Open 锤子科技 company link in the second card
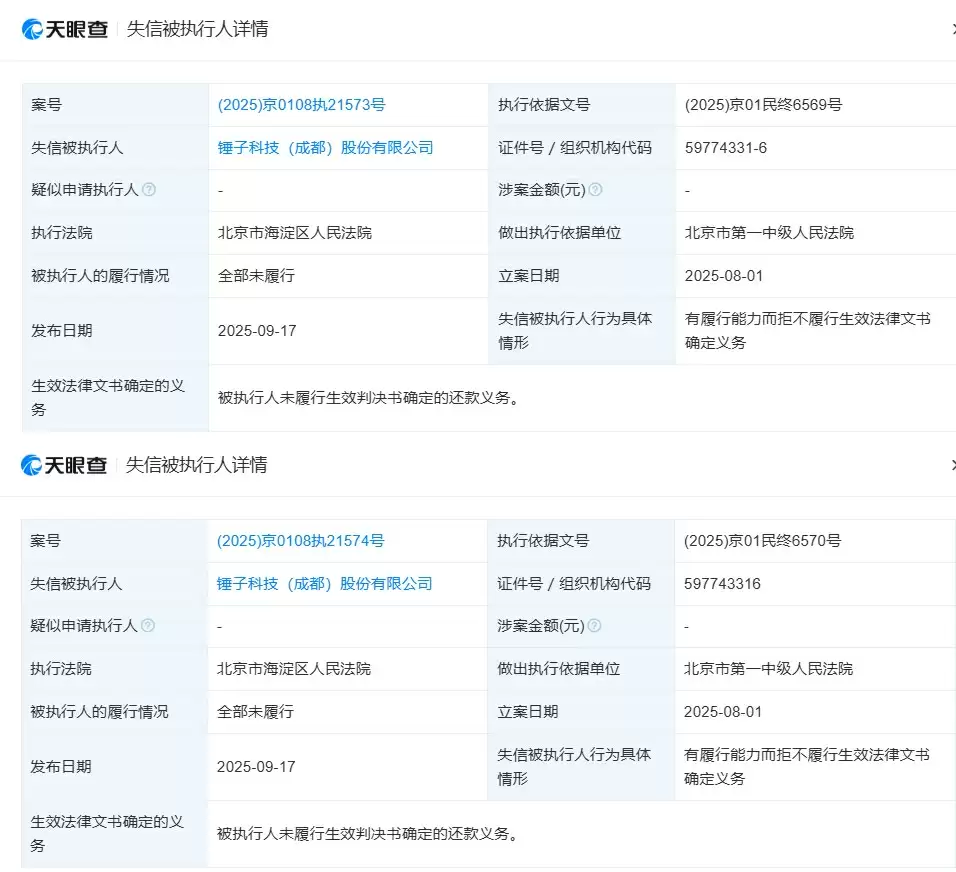This screenshot has width=956, height=872. [x=325, y=583]
